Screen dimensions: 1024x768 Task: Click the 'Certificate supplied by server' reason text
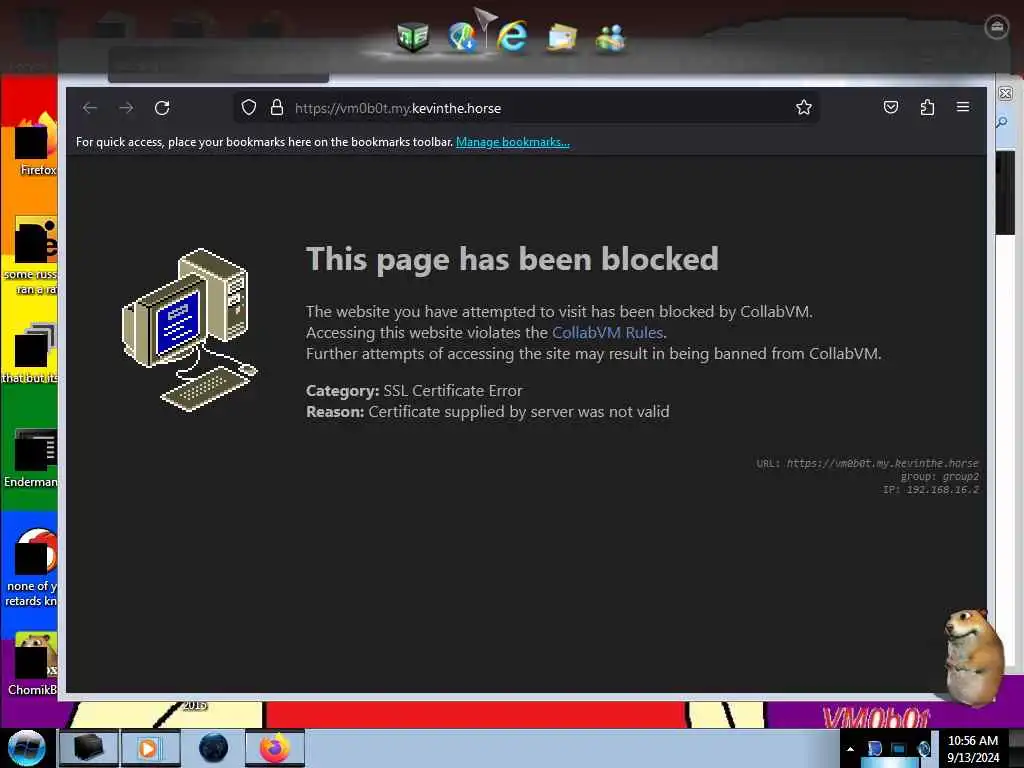click(519, 411)
